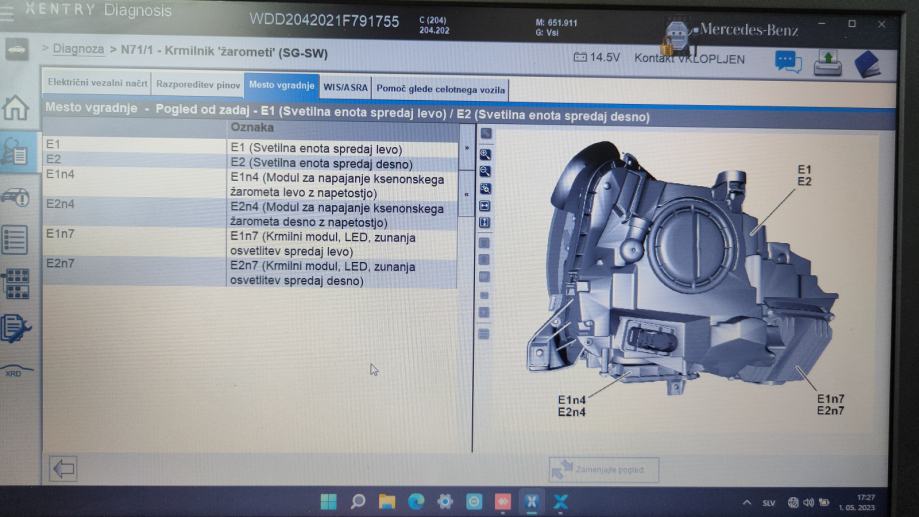Open Windows Start button
Image resolution: width=919 pixels, height=517 pixels.
tap(329, 501)
